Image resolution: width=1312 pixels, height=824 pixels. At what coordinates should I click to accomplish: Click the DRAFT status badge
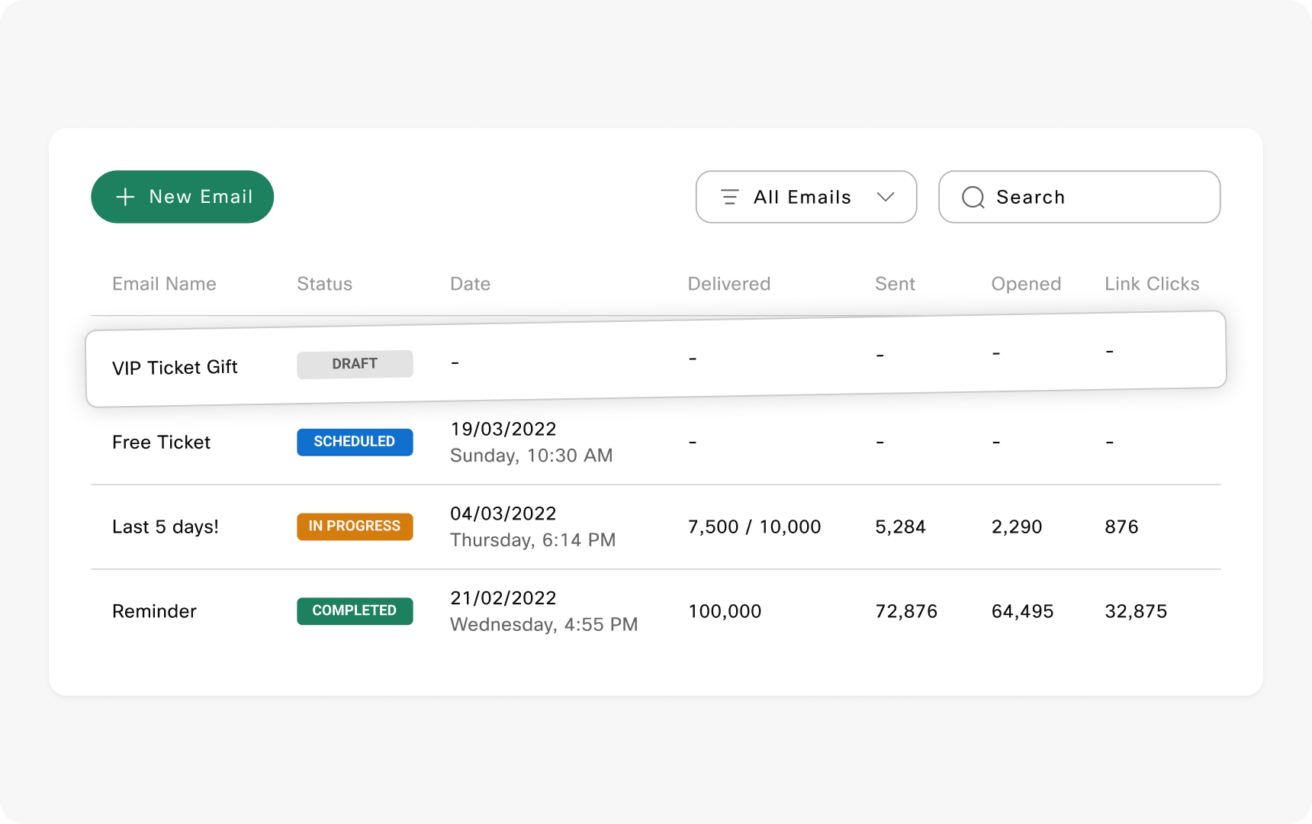coord(355,364)
